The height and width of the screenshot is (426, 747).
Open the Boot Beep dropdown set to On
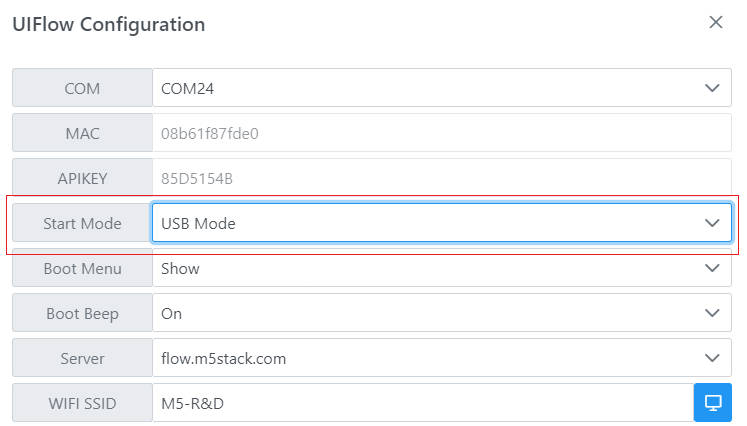point(442,313)
